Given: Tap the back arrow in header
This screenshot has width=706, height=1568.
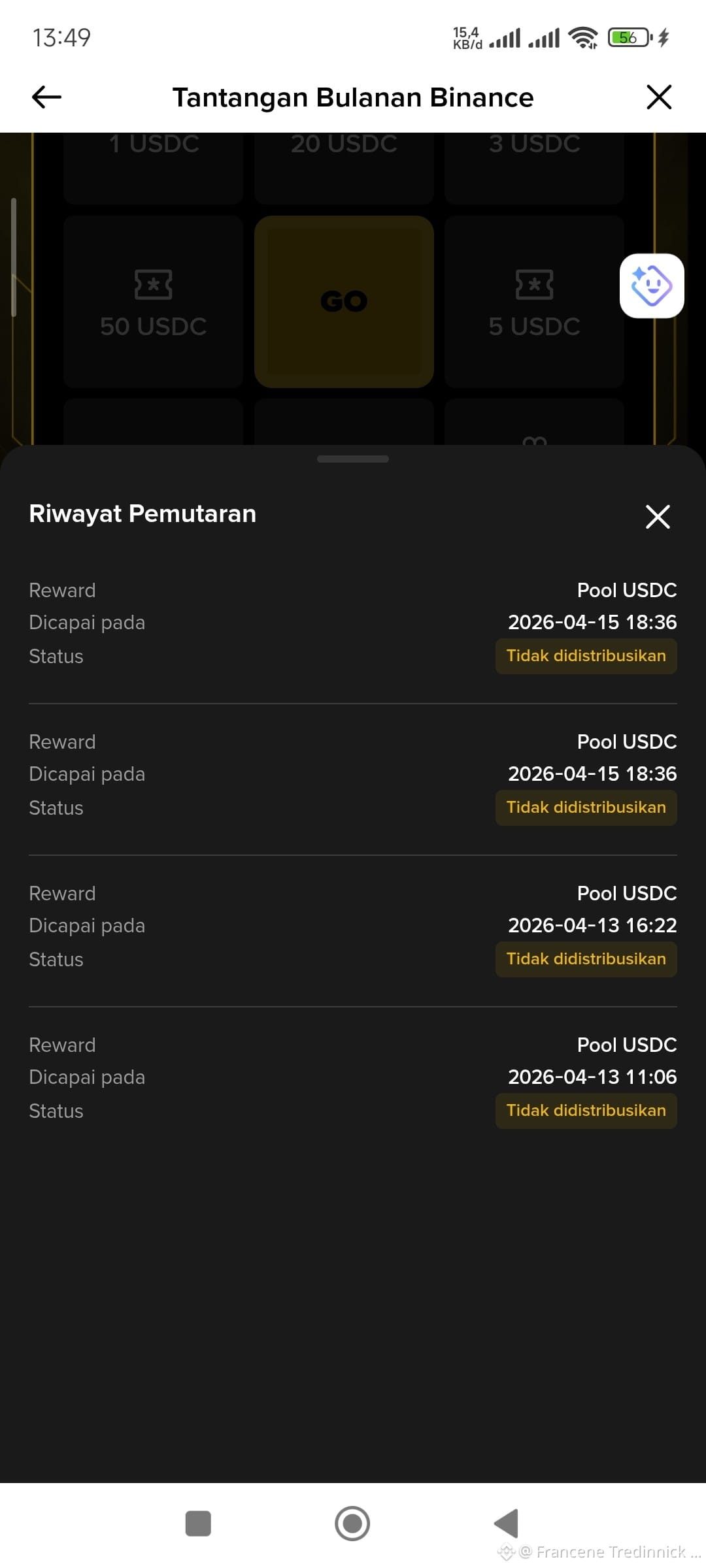Looking at the screenshot, I should (x=46, y=97).
